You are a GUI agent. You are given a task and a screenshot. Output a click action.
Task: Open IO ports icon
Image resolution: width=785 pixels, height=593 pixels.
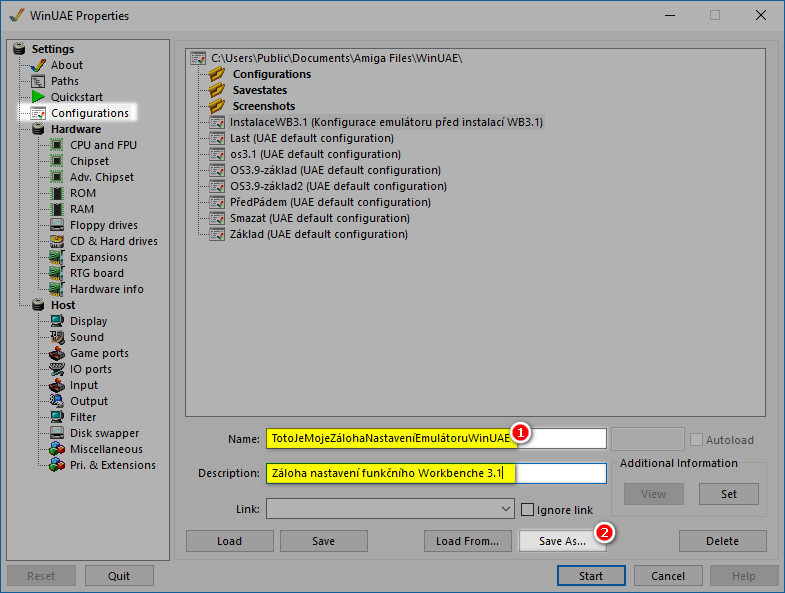tap(57, 369)
